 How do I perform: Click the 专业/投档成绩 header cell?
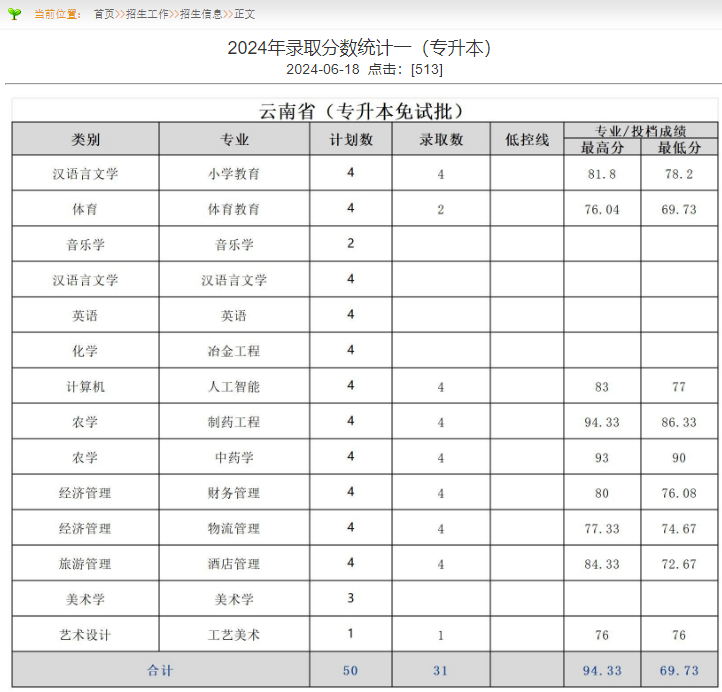coord(640,131)
